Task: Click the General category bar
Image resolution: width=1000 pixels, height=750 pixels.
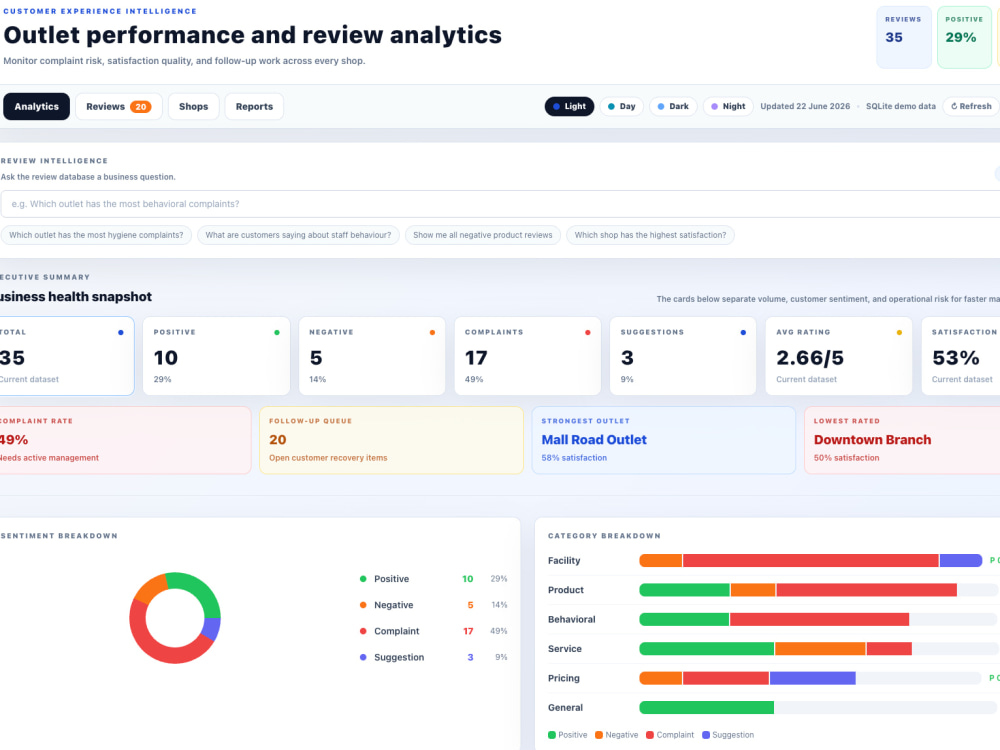Action: [818, 707]
